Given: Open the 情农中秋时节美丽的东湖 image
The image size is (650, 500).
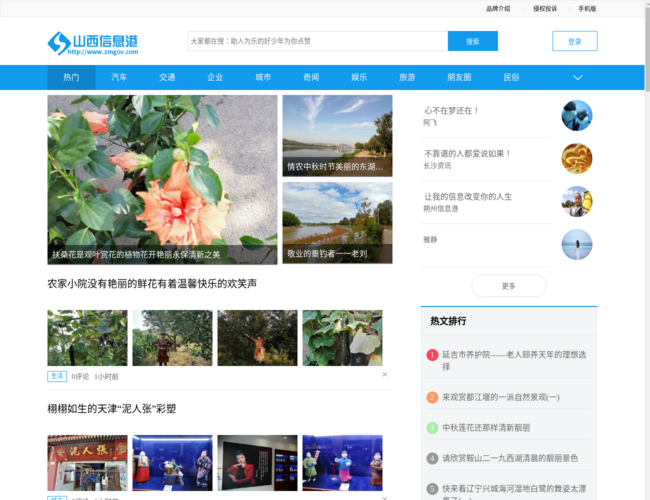Looking at the screenshot, I should [x=337, y=136].
